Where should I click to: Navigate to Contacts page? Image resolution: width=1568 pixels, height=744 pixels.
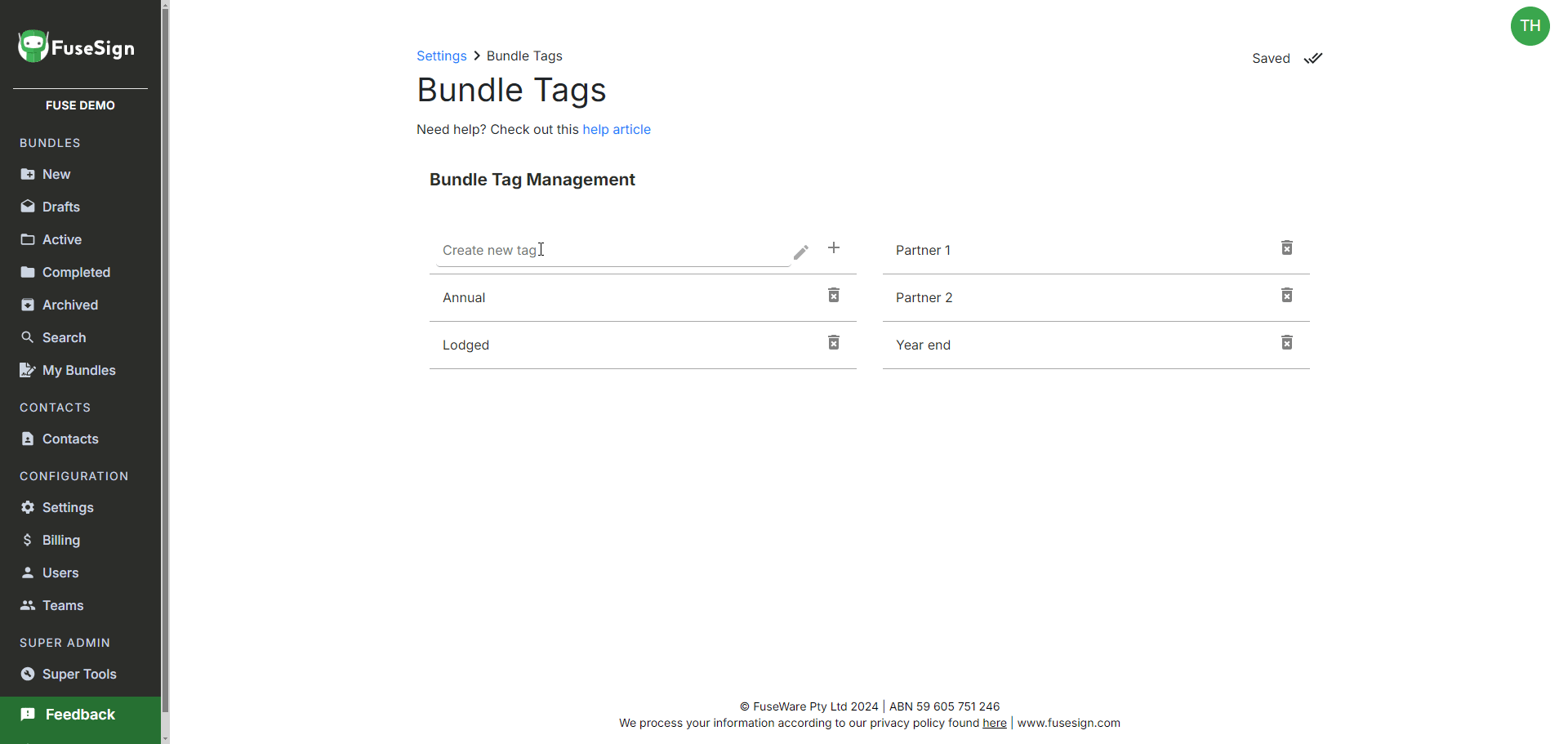pos(70,439)
